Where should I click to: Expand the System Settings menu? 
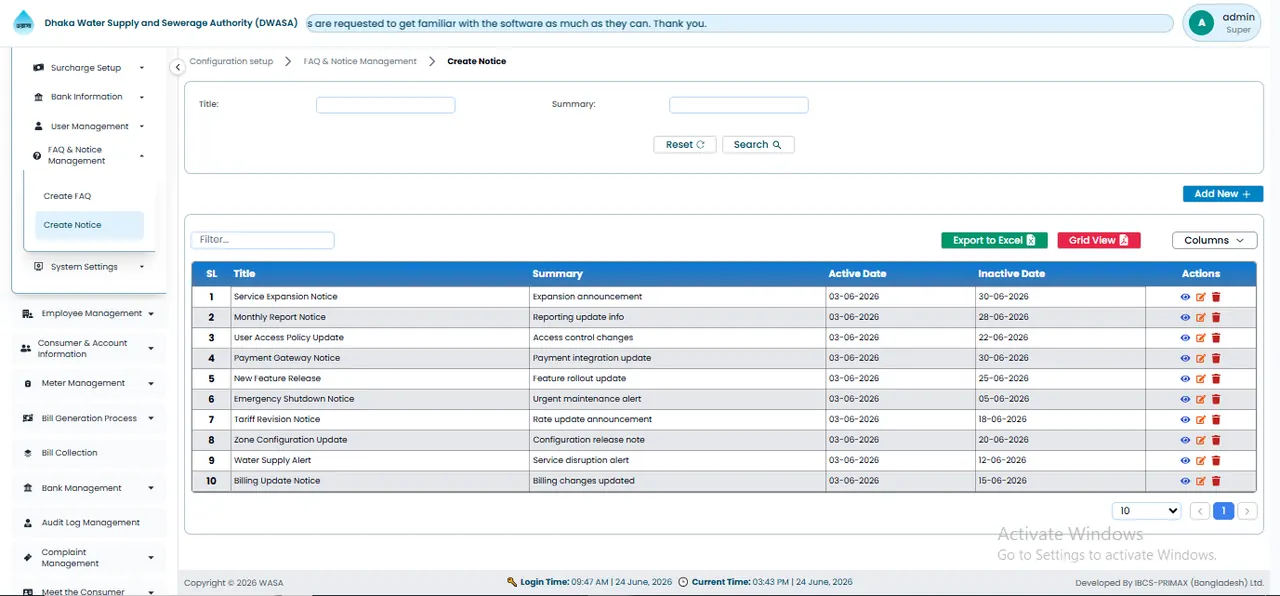point(90,267)
